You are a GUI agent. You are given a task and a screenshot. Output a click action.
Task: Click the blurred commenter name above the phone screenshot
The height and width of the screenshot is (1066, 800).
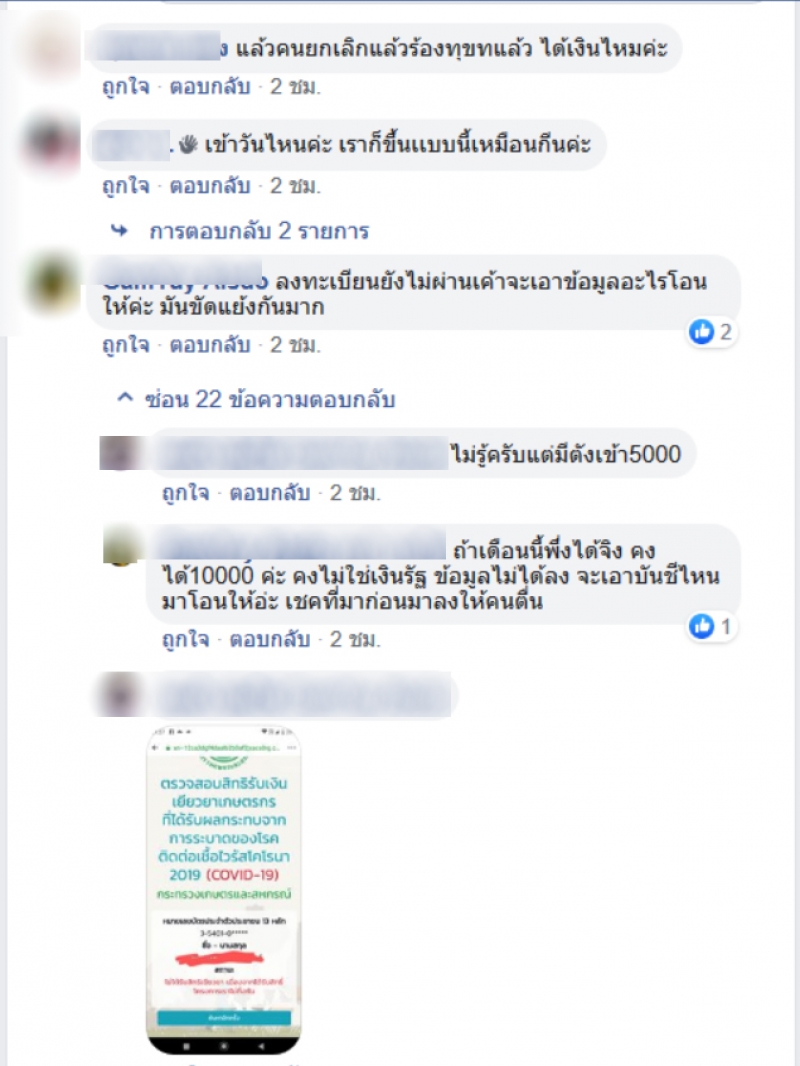305,695
